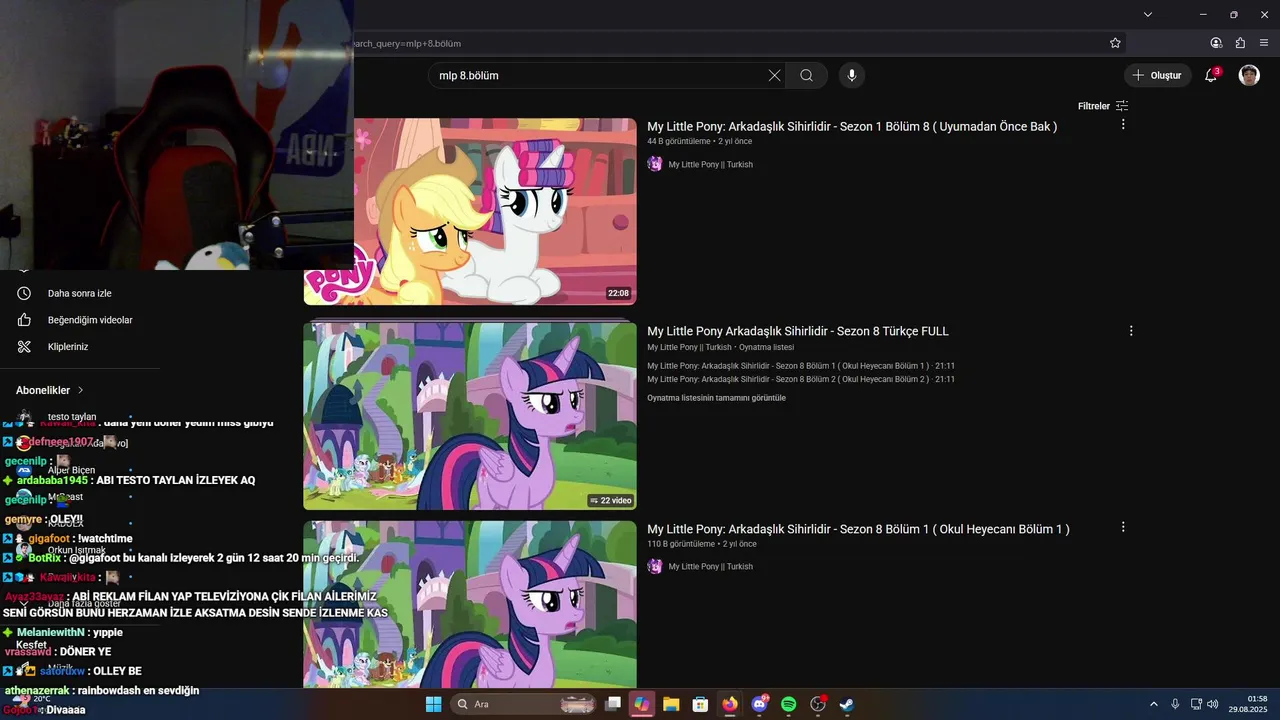Viewport: 1280px width, 720px height.
Task: Open Discord from taskbar
Action: [x=759, y=704]
